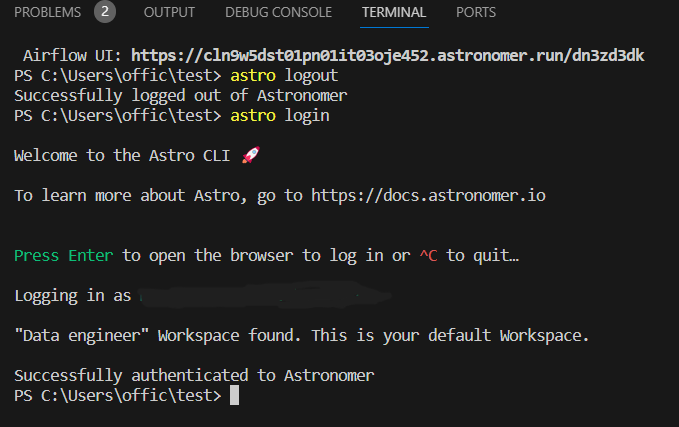Click Successfully authenticated to Astronomer line
The width and height of the screenshot is (679, 427).
pos(194,375)
